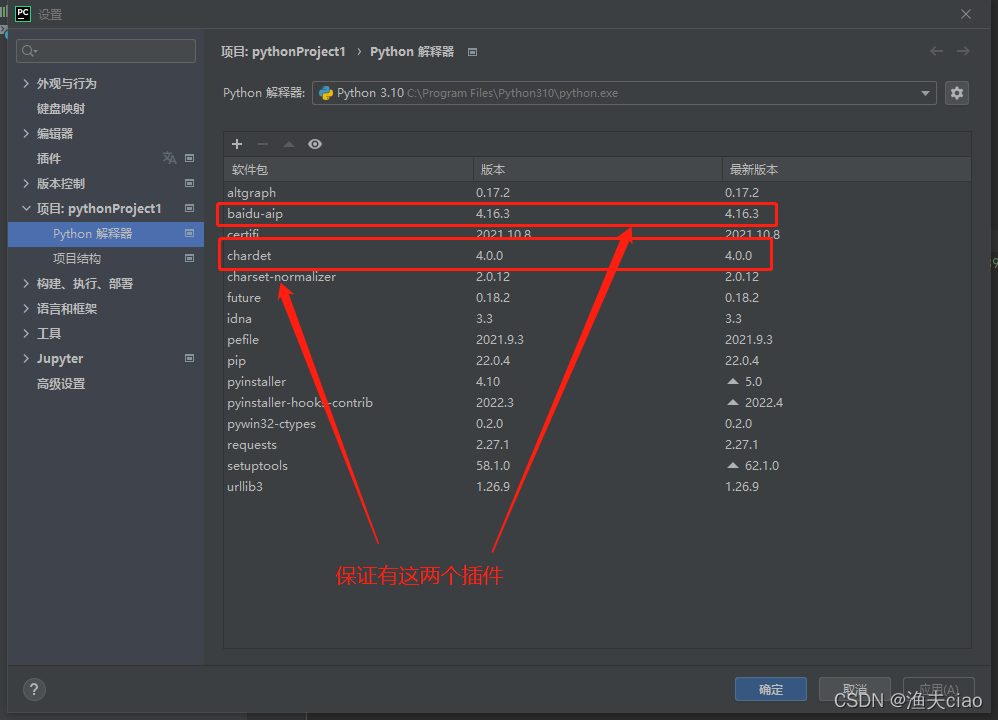
Task: Click the project-level marker icon beside 插件
Action: click(x=190, y=158)
